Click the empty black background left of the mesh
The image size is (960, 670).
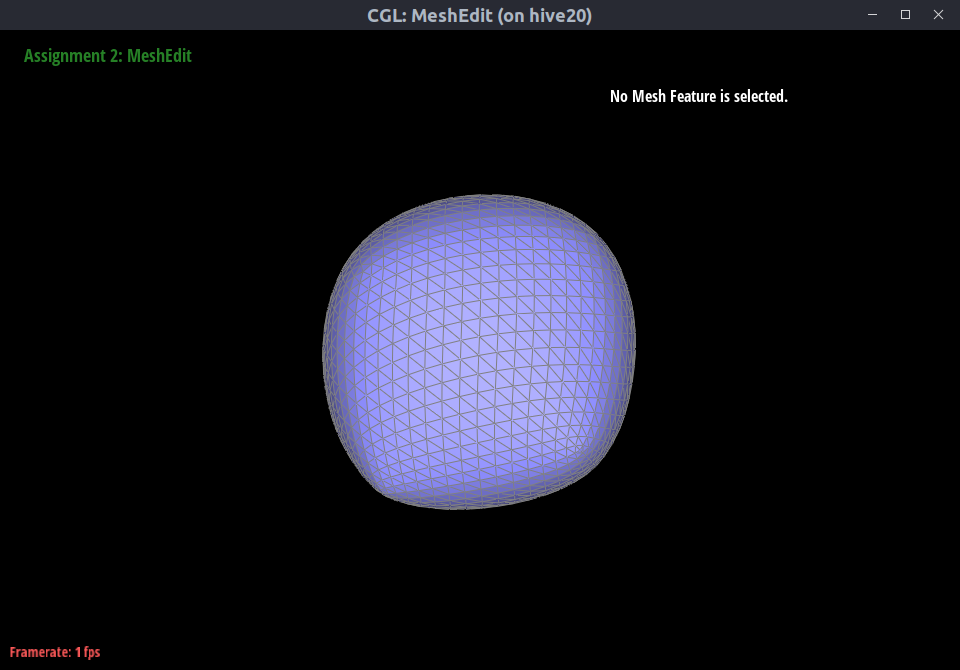[160, 350]
